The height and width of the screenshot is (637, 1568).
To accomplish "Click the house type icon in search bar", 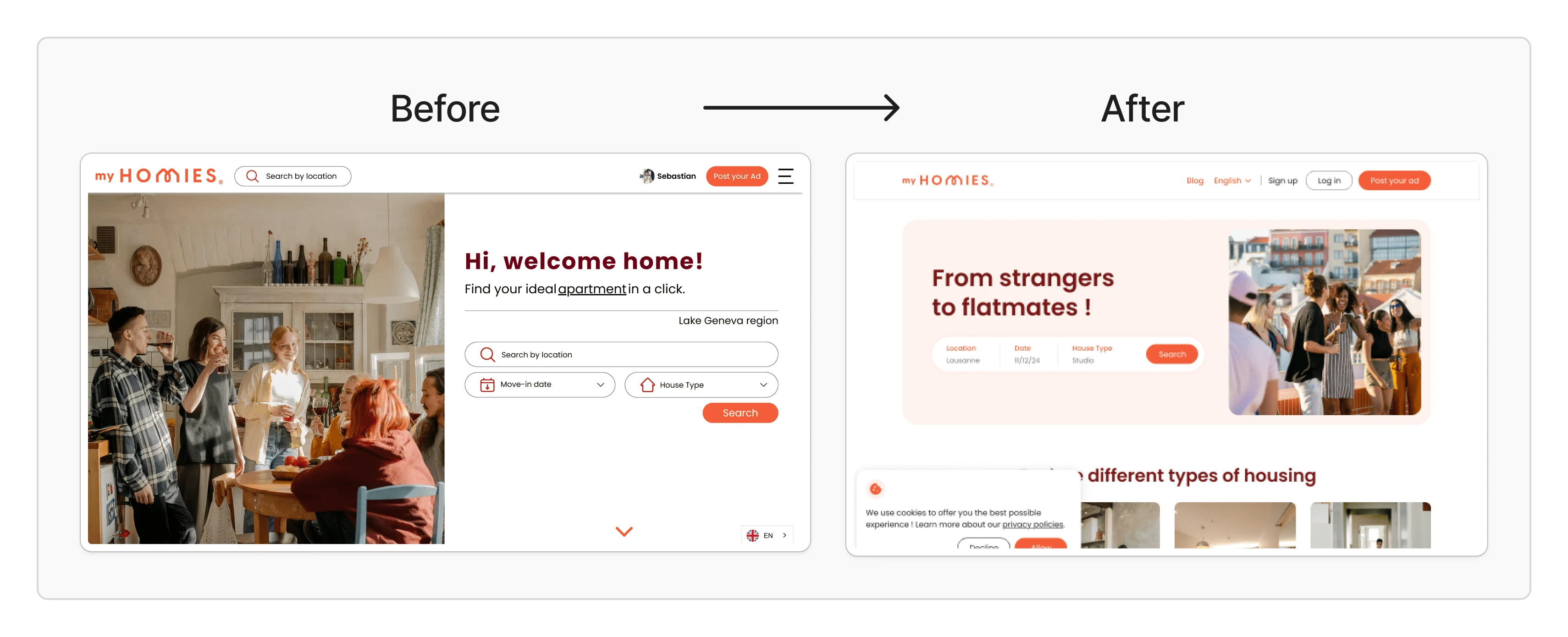I will (647, 385).
